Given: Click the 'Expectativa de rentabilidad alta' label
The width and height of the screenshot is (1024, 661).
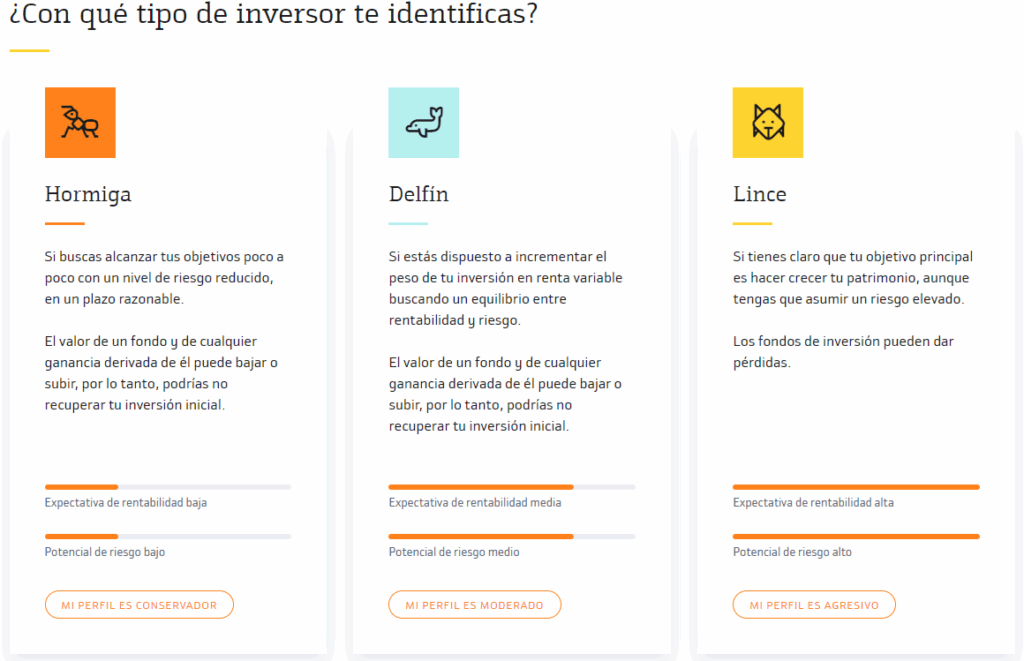Looking at the screenshot, I should tap(813, 503).
